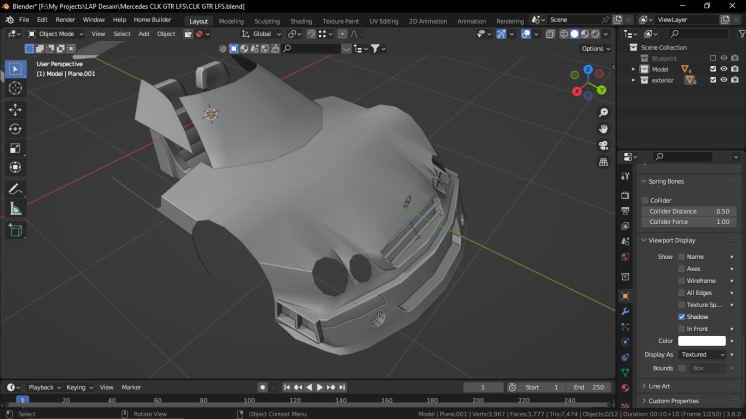Viewport: 746px width, 419px height.
Task: Adjust the Collider Distance slider
Action: click(689, 211)
